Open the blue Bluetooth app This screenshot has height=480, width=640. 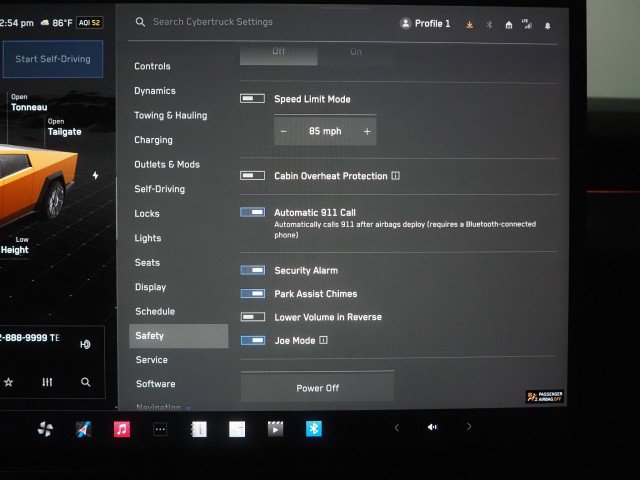pos(314,429)
